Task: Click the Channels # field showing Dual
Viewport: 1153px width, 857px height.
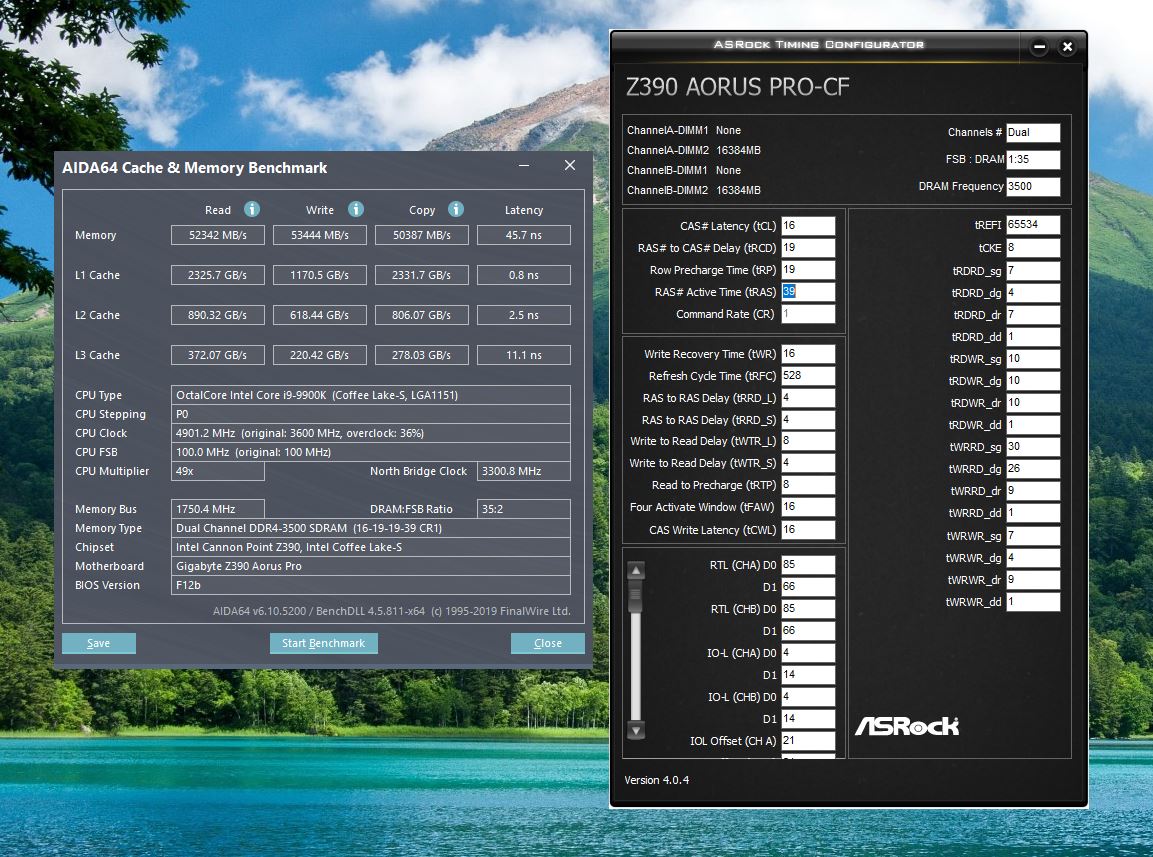Action: tap(1033, 132)
